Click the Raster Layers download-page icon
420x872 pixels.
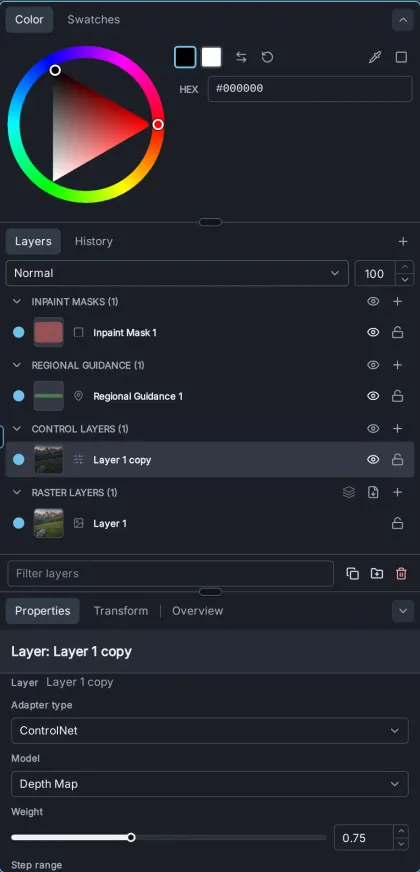point(373,492)
